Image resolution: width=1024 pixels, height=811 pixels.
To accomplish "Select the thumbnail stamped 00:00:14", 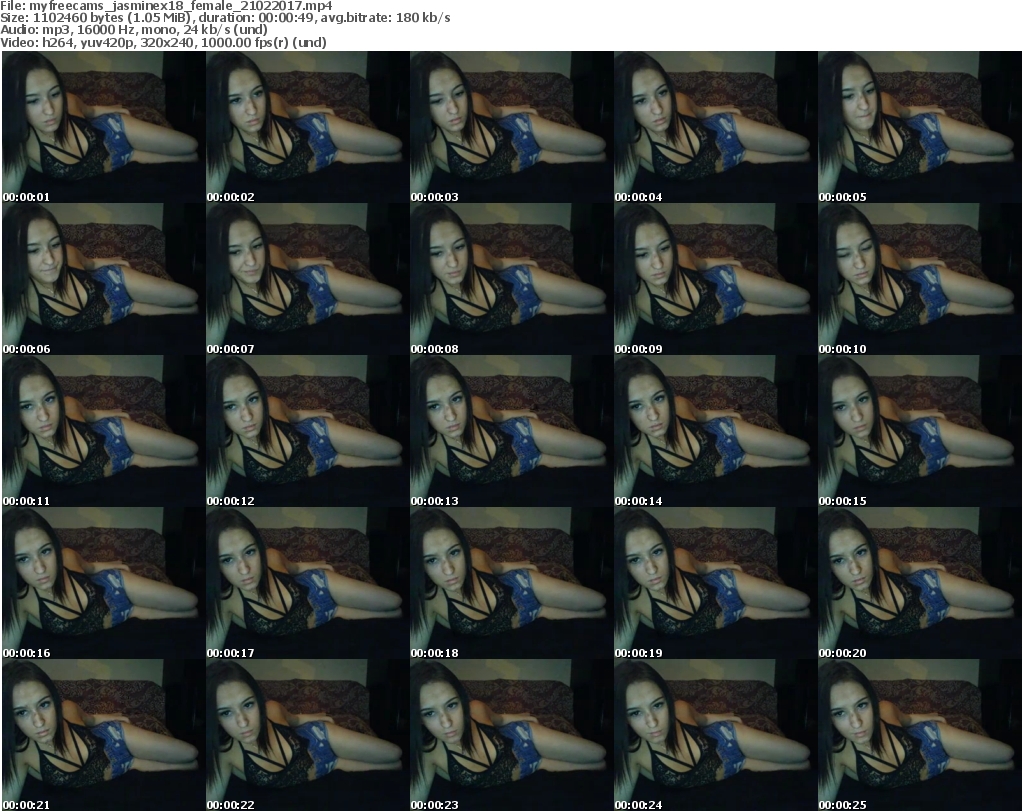I will [x=716, y=432].
